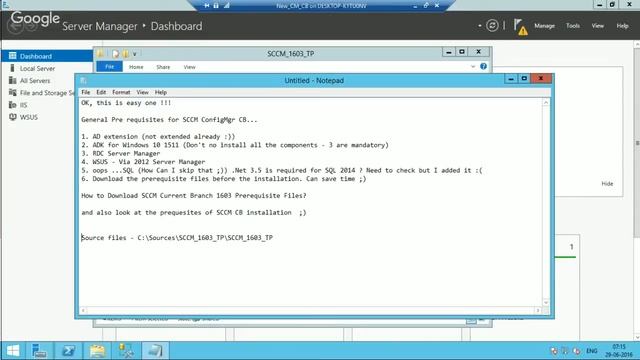Open Manage menu in Server Manager
The height and width of the screenshot is (360, 640).
point(544,26)
